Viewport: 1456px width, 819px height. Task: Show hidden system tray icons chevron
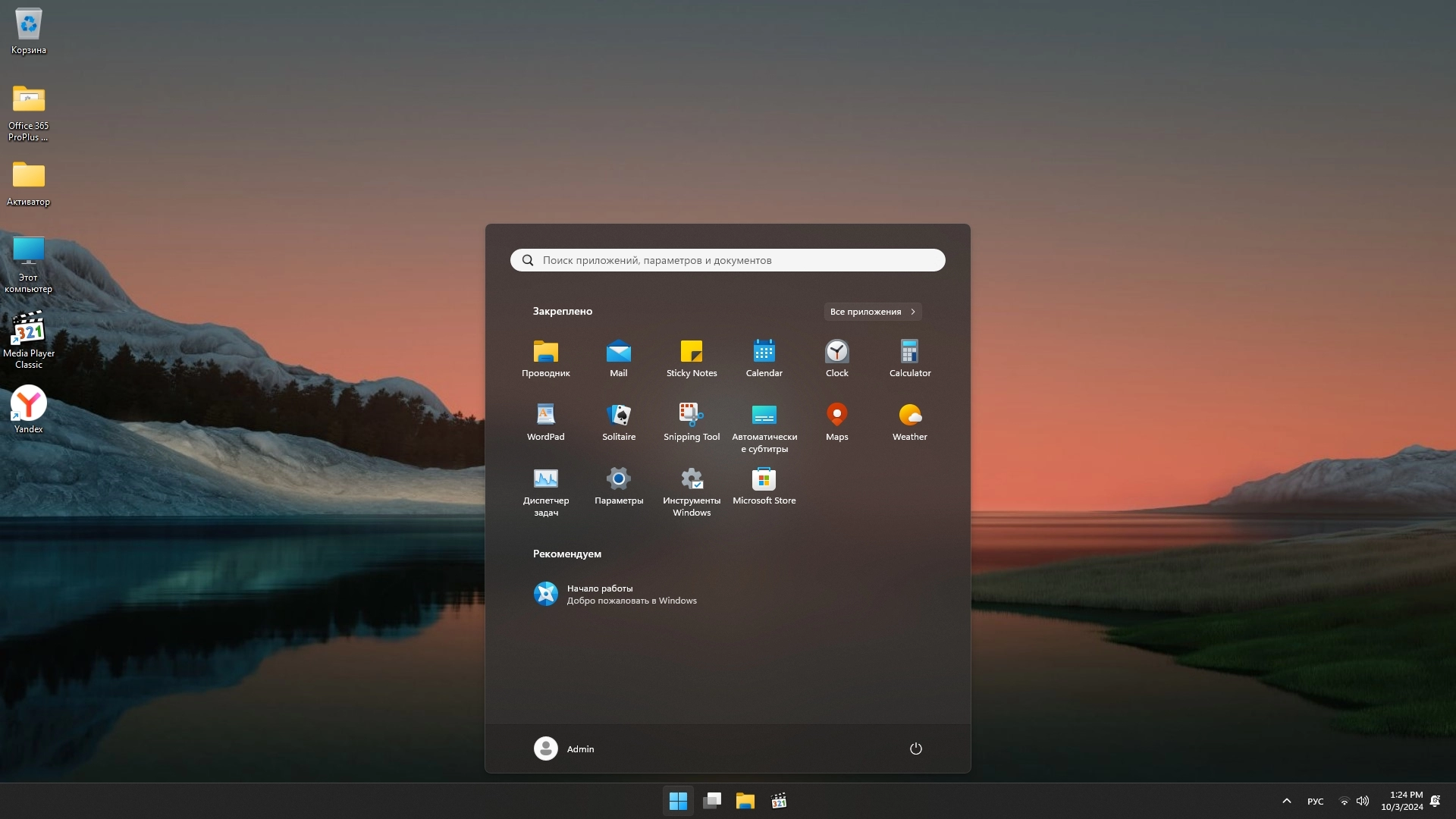coord(1286,801)
